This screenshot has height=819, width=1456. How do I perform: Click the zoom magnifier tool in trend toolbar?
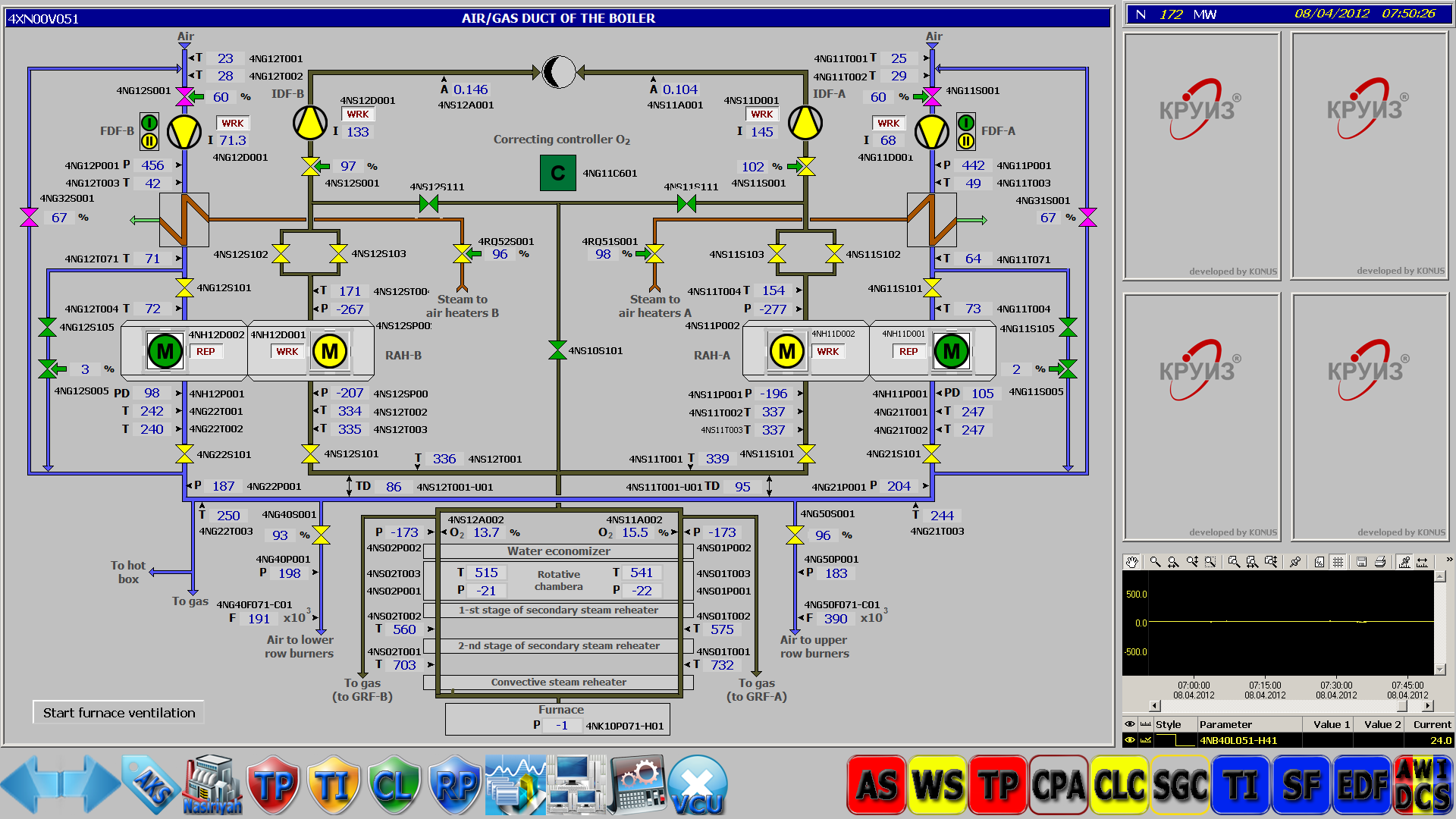[1155, 562]
